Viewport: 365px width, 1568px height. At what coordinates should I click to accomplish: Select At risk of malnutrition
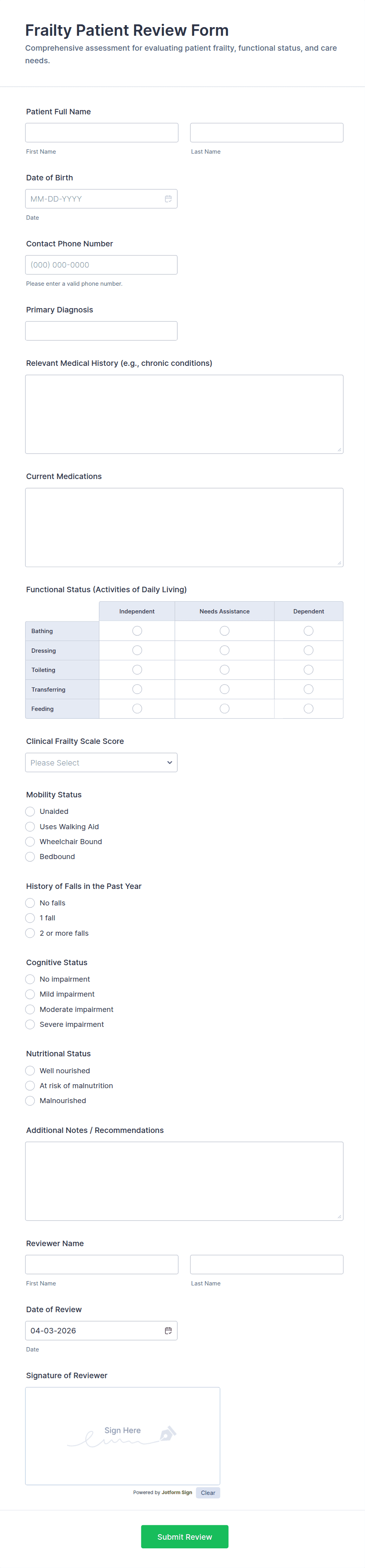[x=30, y=1085]
